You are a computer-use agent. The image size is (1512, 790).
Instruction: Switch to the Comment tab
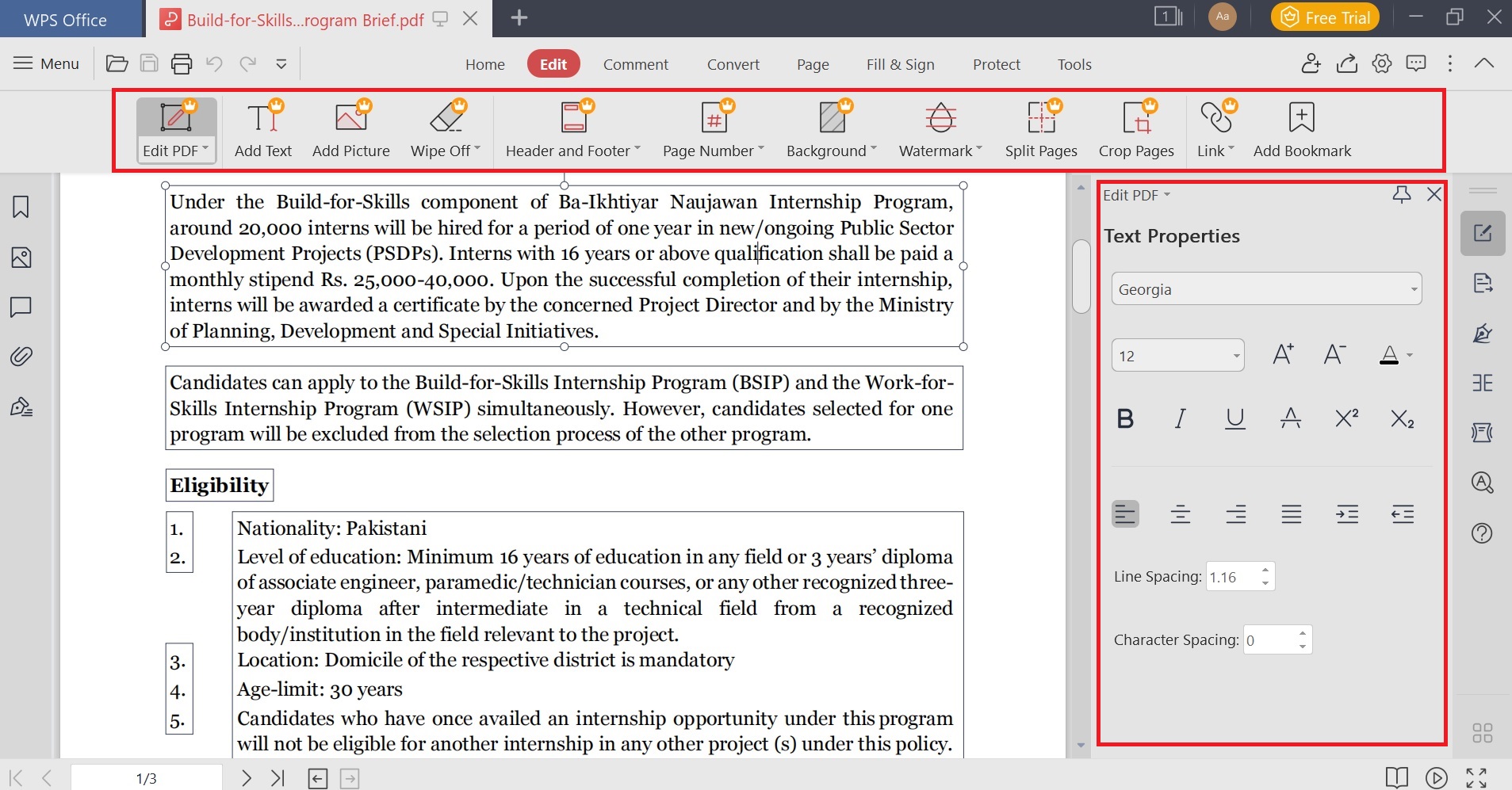(x=636, y=63)
